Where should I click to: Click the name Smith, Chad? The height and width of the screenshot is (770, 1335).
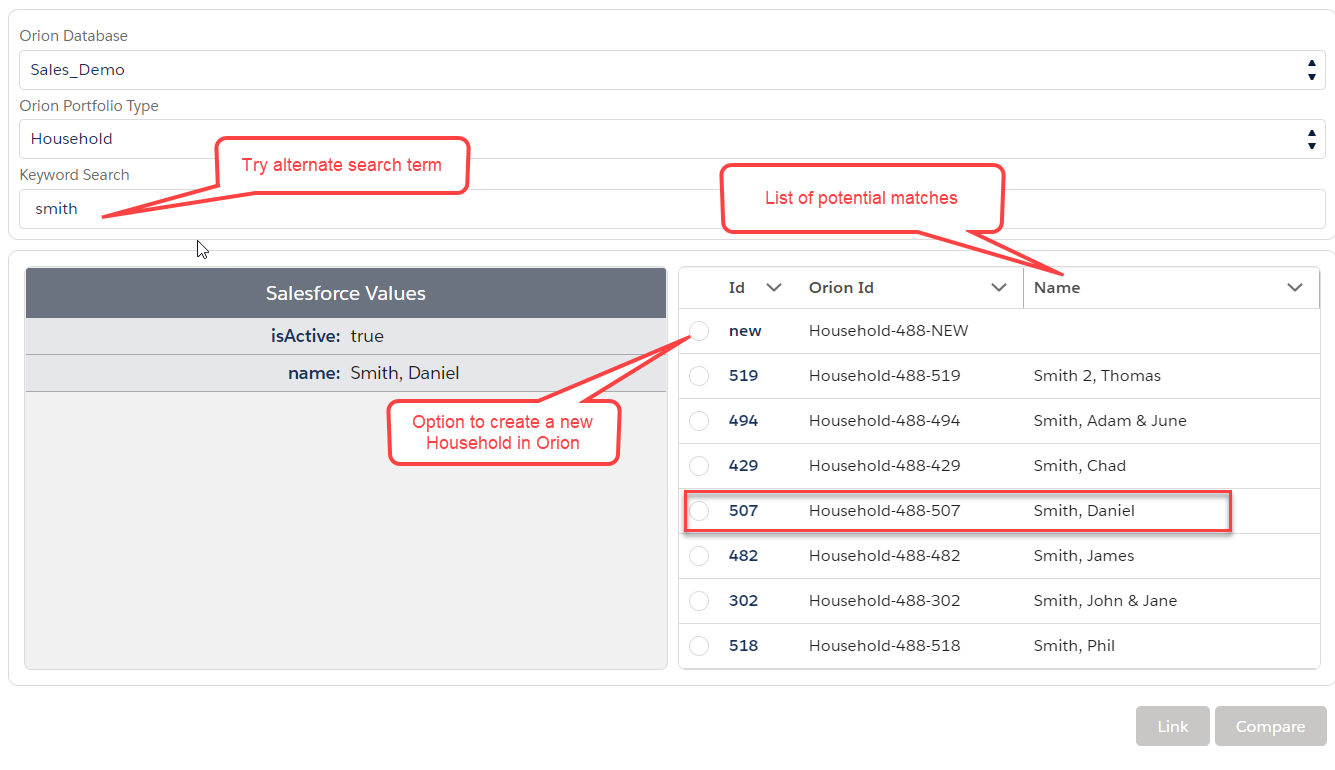click(1079, 466)
